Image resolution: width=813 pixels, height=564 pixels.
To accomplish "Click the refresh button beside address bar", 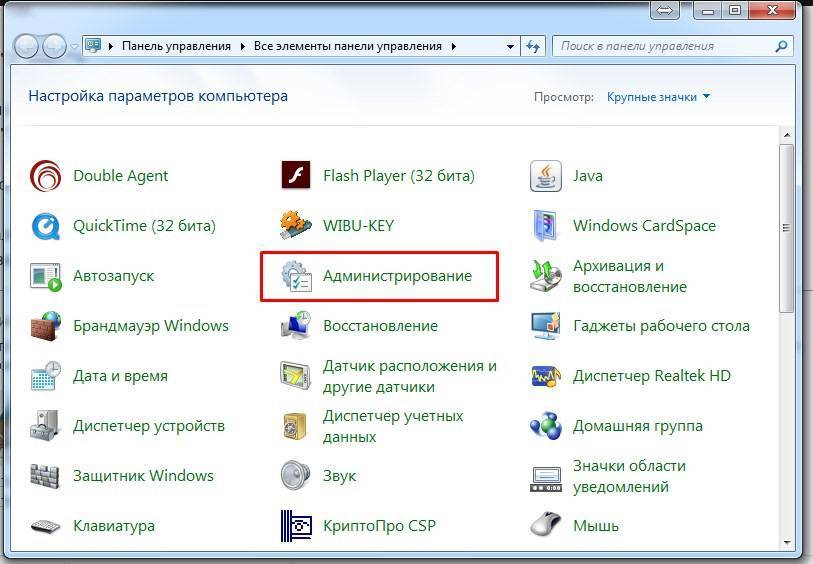I will [x=532, y=47].
